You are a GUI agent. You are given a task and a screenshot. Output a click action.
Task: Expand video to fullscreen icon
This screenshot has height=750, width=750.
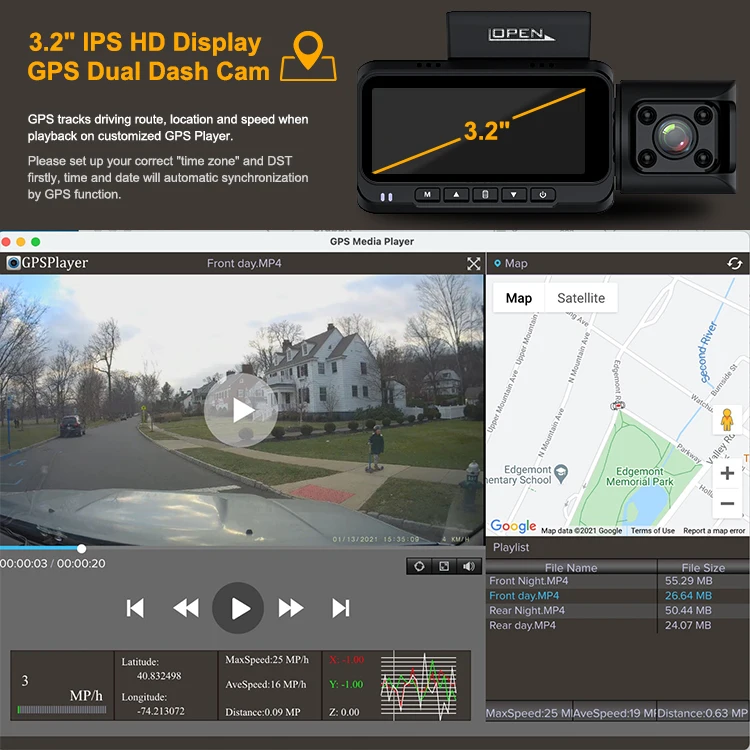click(474, 264)
